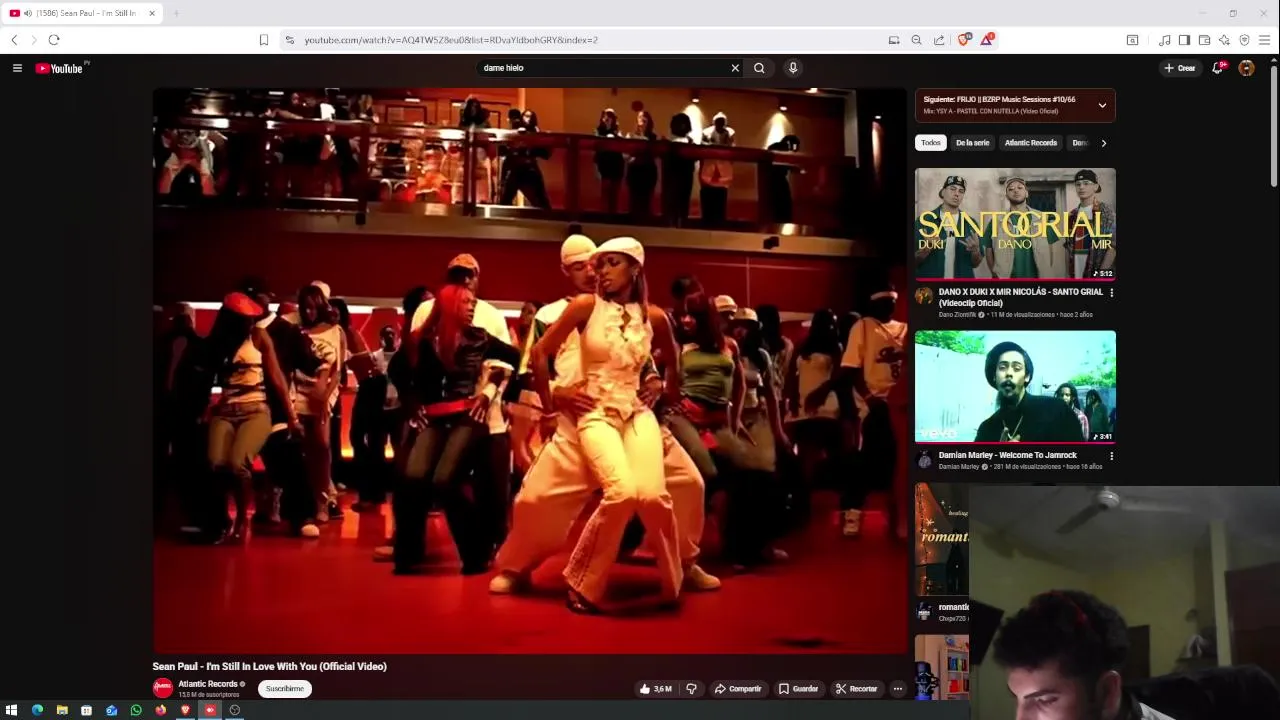The image size is (1280, 720).
Task: Open Brave Shields lion icon
Action: click(964, 40)
